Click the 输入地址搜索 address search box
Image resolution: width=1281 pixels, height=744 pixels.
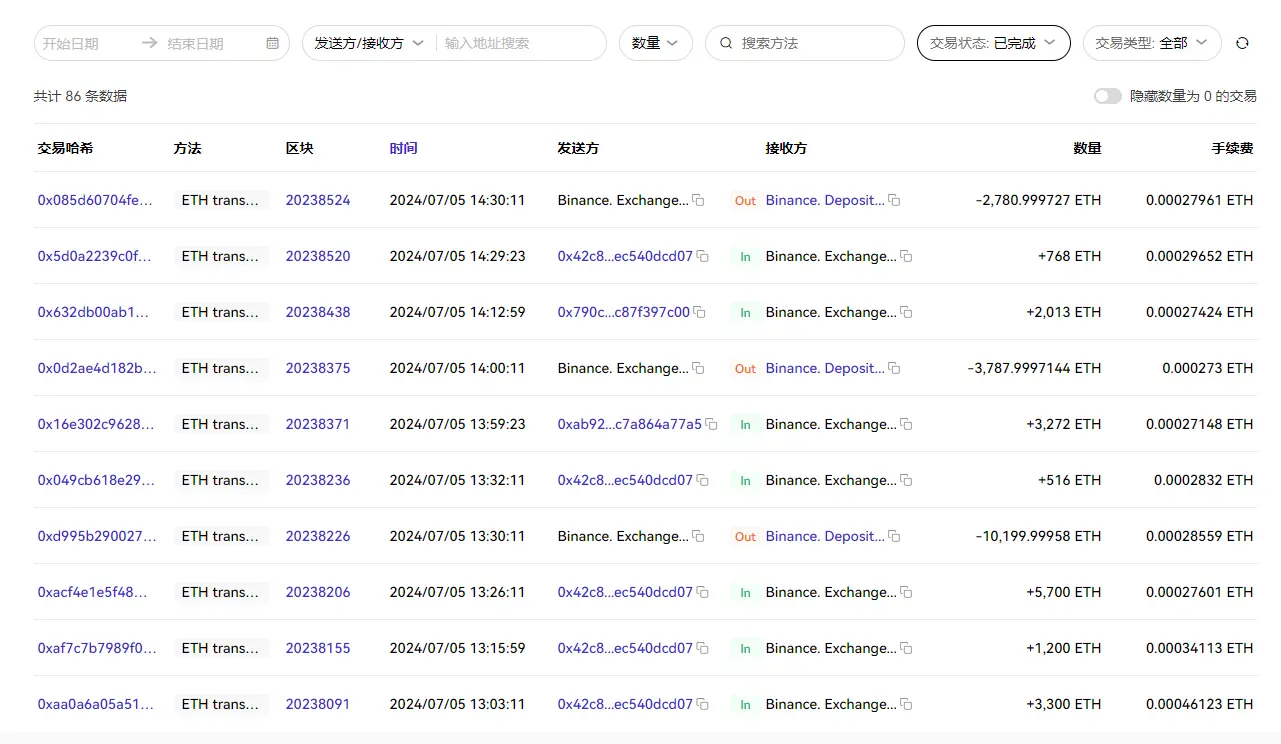click(520, 44)
